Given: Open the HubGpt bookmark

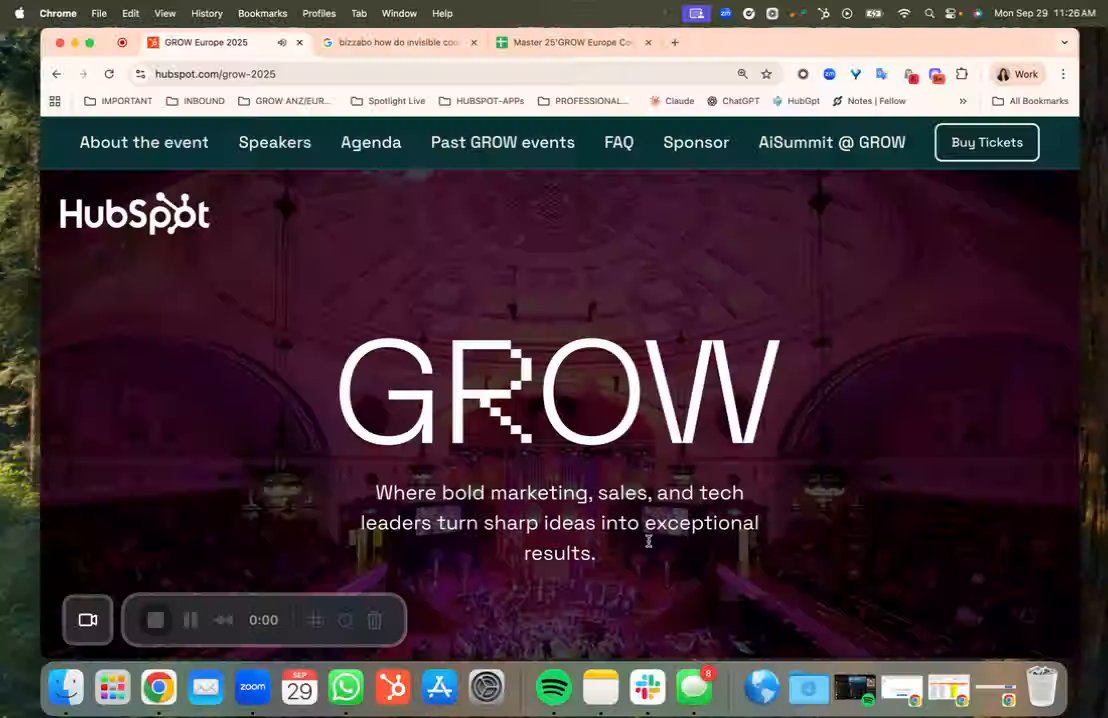Looking at the screenshot, I should point(796,101).
